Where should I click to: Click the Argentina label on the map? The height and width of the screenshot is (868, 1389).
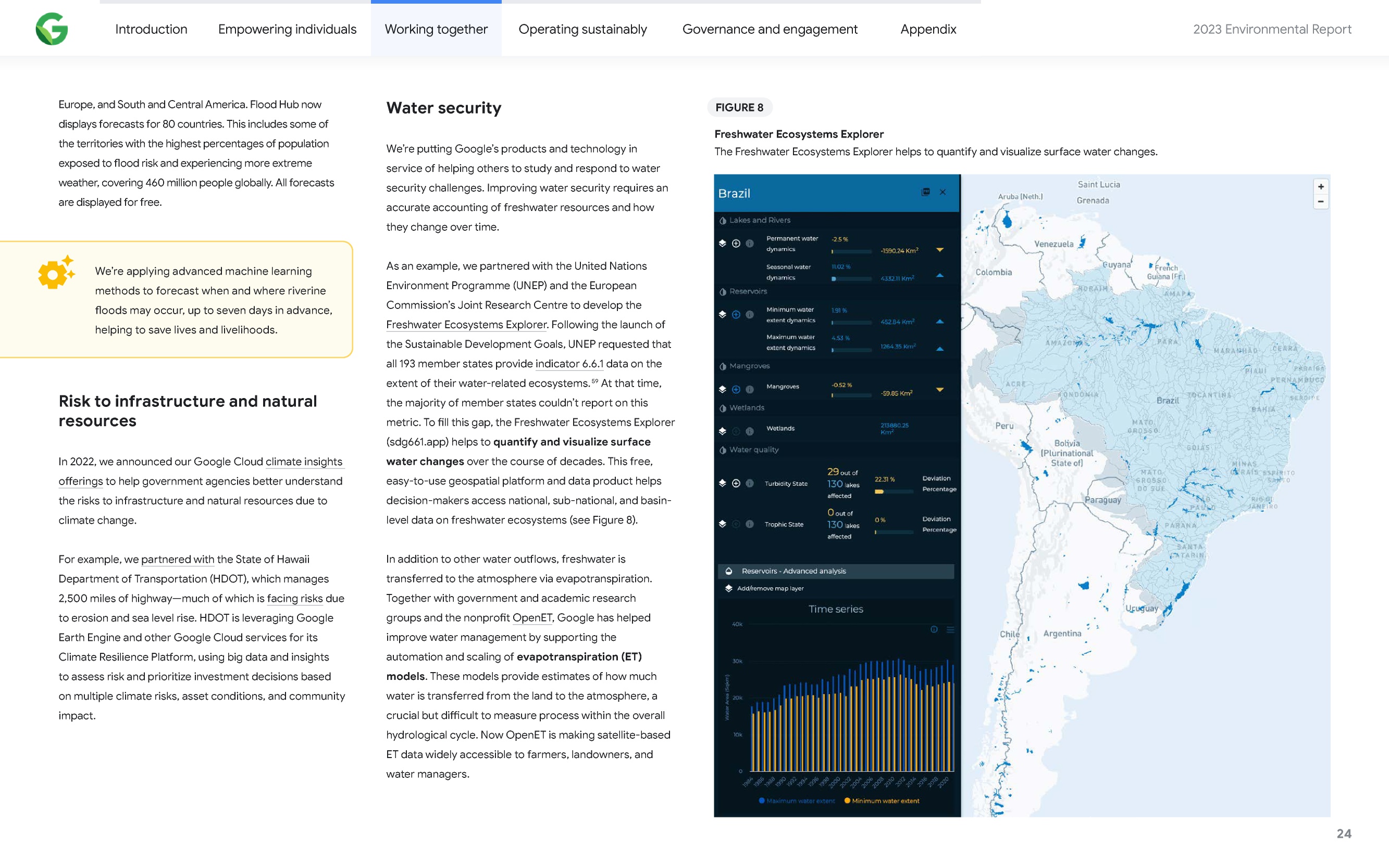click(x=1062, y=633)
